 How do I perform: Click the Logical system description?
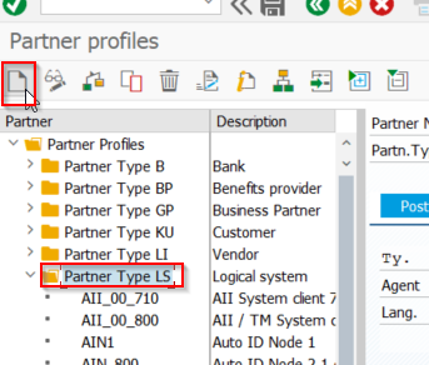(260, 276)
